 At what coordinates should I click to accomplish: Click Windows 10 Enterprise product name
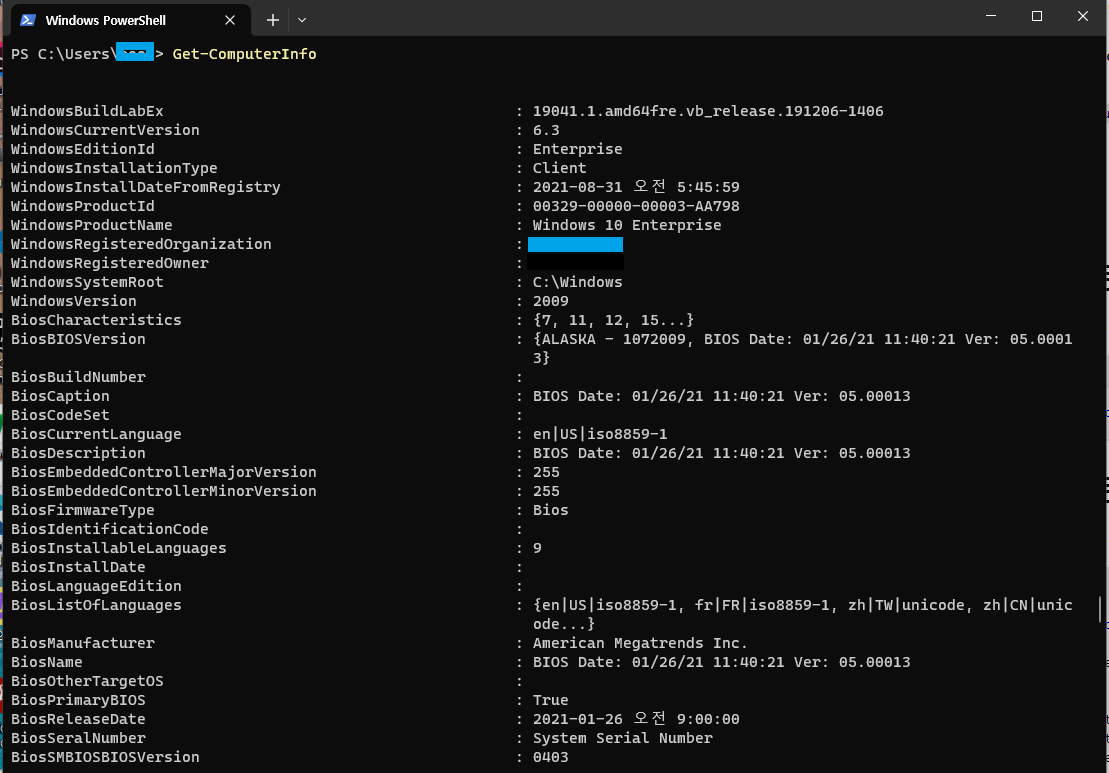coord(627,225)
